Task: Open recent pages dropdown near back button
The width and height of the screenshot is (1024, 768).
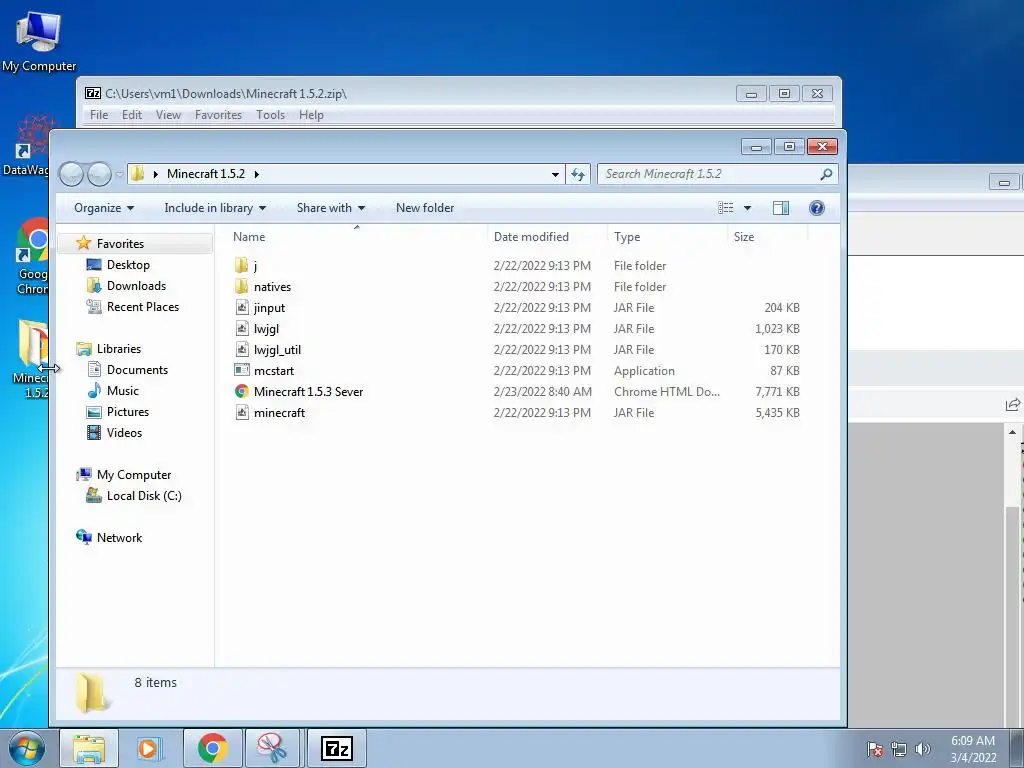Action: click(x=120, y=174)
